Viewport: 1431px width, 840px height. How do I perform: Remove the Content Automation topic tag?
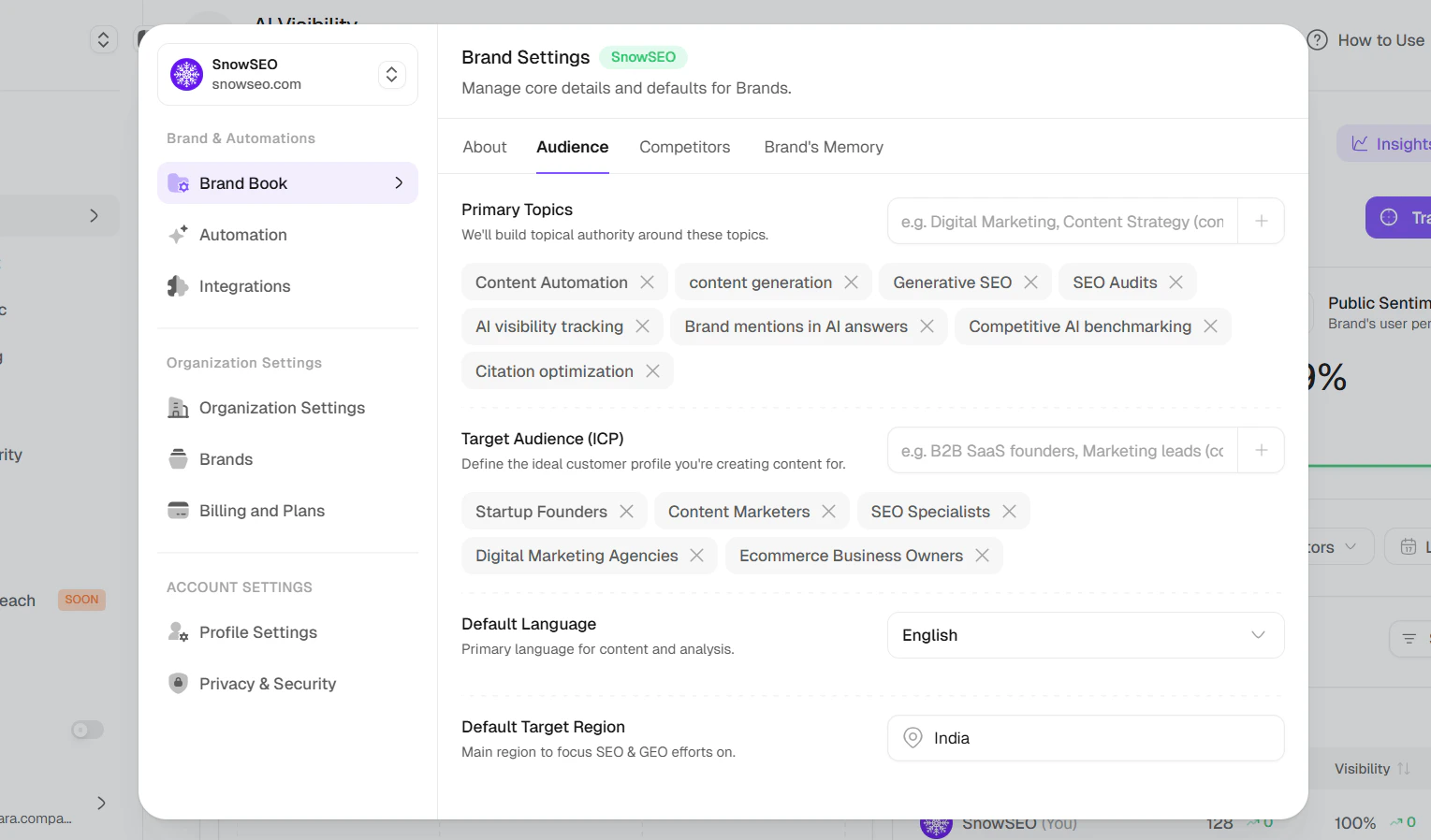649,282
